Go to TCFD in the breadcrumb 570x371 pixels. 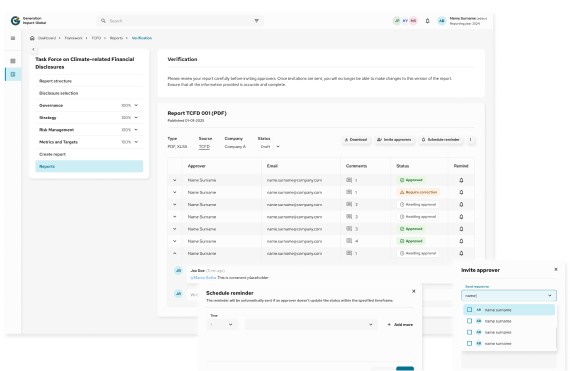tap(96, 38)
